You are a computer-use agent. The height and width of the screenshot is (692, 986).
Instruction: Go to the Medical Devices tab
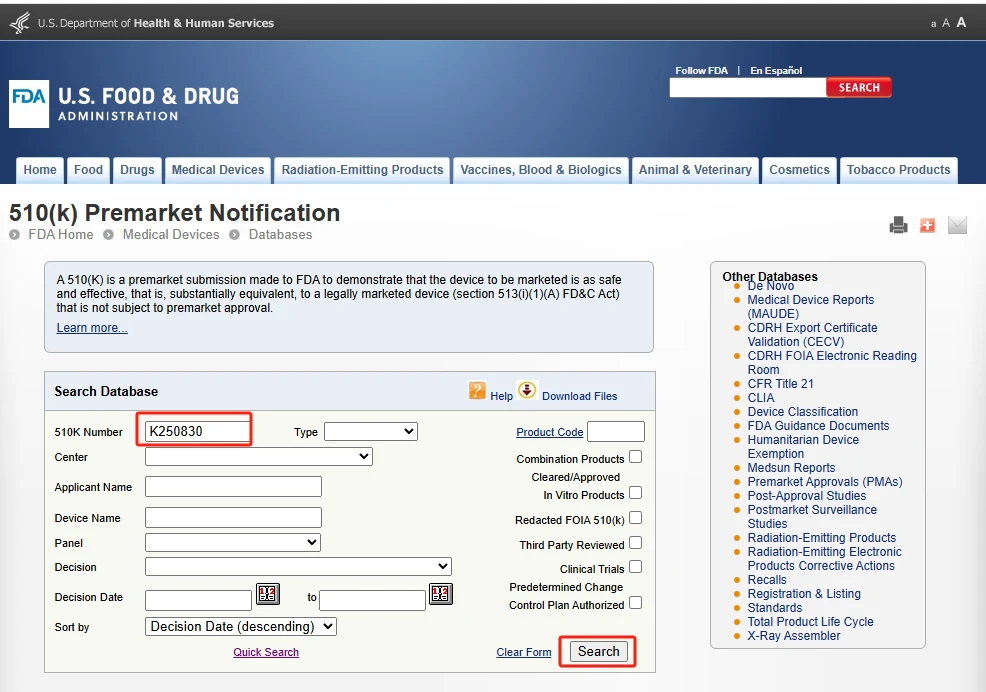pyautogui.click(x=218, y=170)
